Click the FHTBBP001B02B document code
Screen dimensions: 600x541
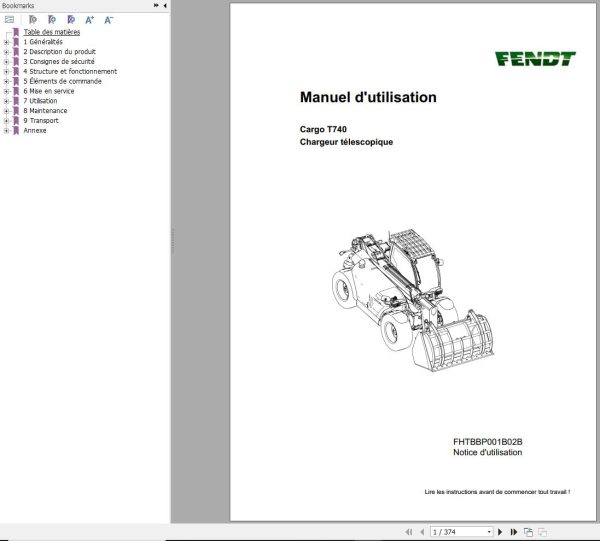488,442
